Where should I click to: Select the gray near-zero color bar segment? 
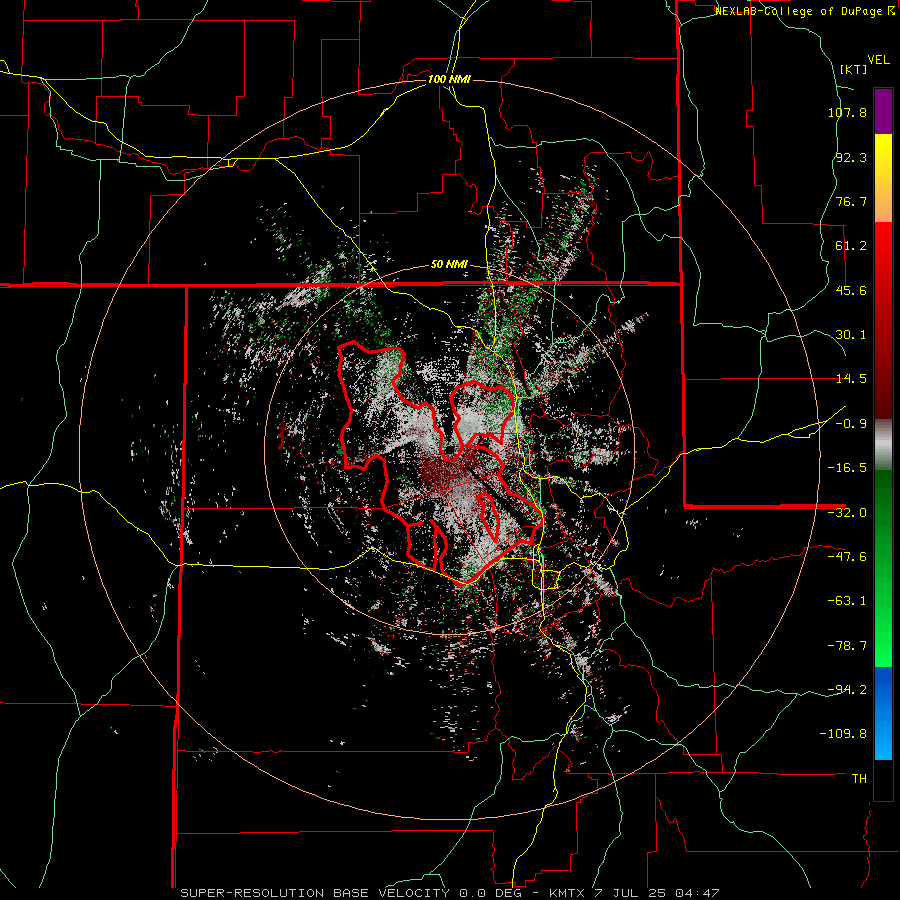tap(883, 445)
